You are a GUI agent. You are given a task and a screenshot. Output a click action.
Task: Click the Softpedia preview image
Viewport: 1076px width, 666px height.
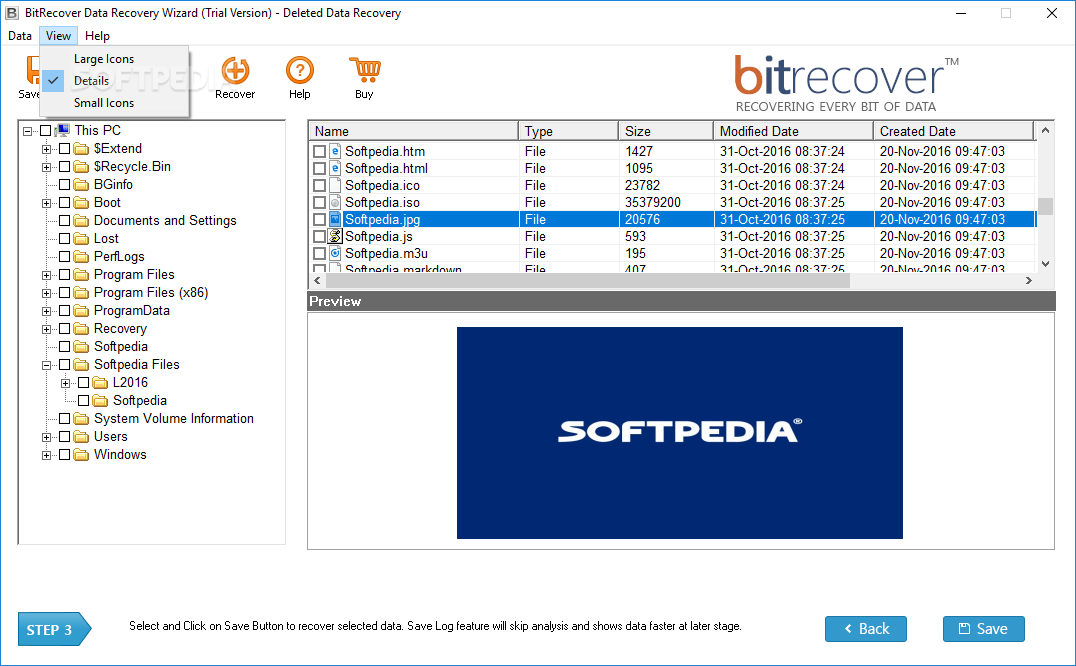(x=679, y=433)
